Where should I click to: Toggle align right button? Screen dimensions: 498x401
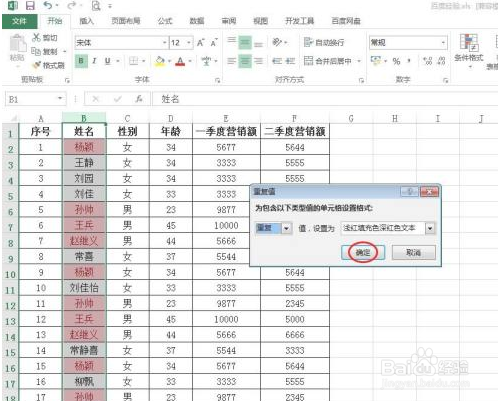258,61
